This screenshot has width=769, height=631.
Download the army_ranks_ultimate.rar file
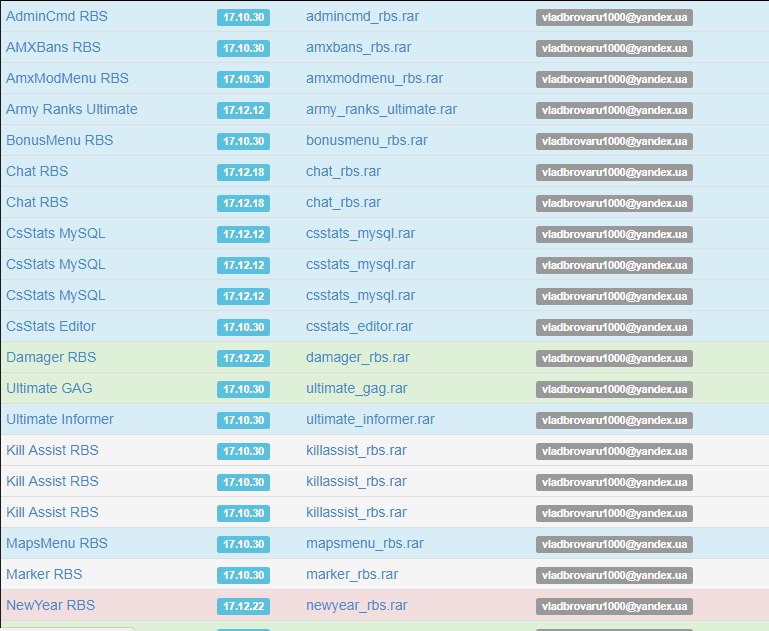pyautogui.click(x=382, y=109)
